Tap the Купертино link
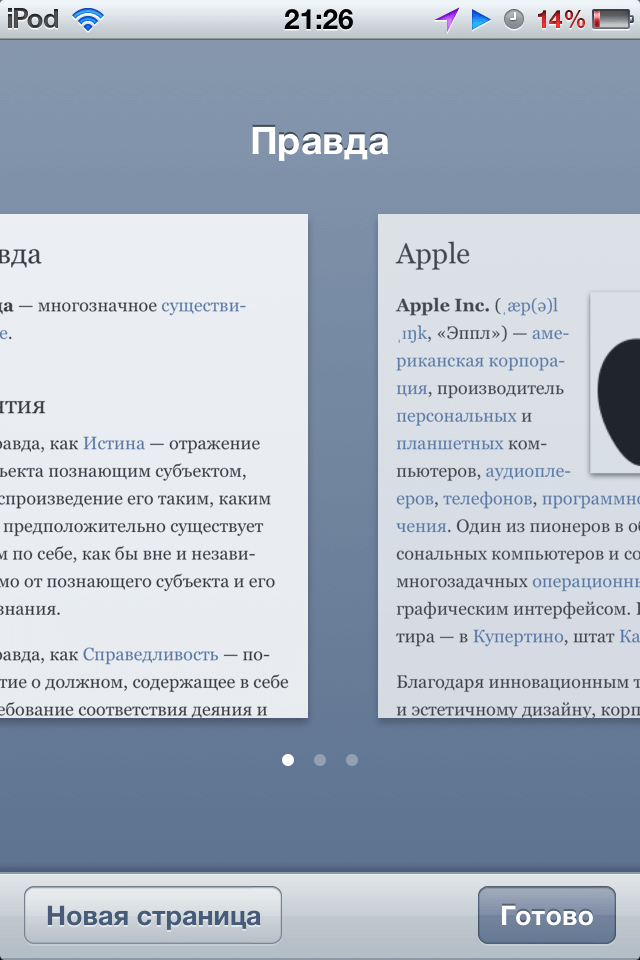640x960 pixels. coord(518,637)
